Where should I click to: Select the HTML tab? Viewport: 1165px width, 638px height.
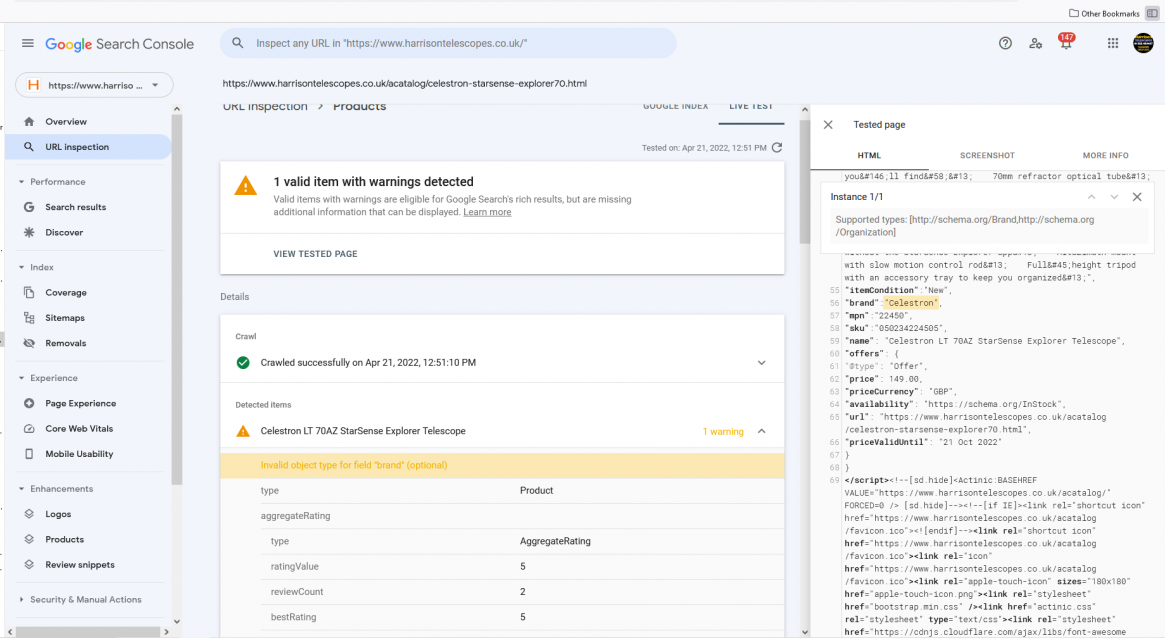click(869, 155)
